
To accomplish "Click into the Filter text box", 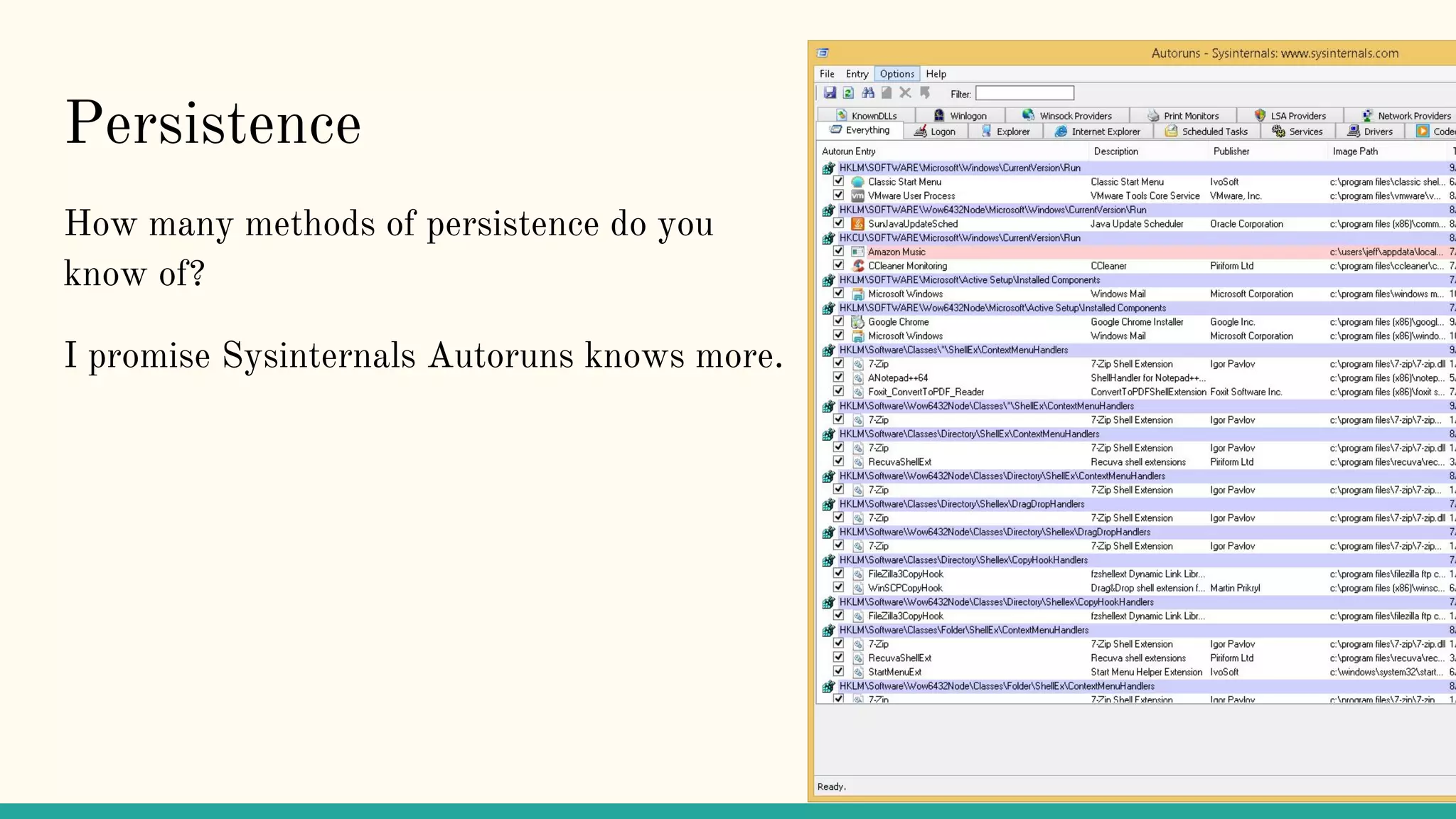I will 1024,93.
